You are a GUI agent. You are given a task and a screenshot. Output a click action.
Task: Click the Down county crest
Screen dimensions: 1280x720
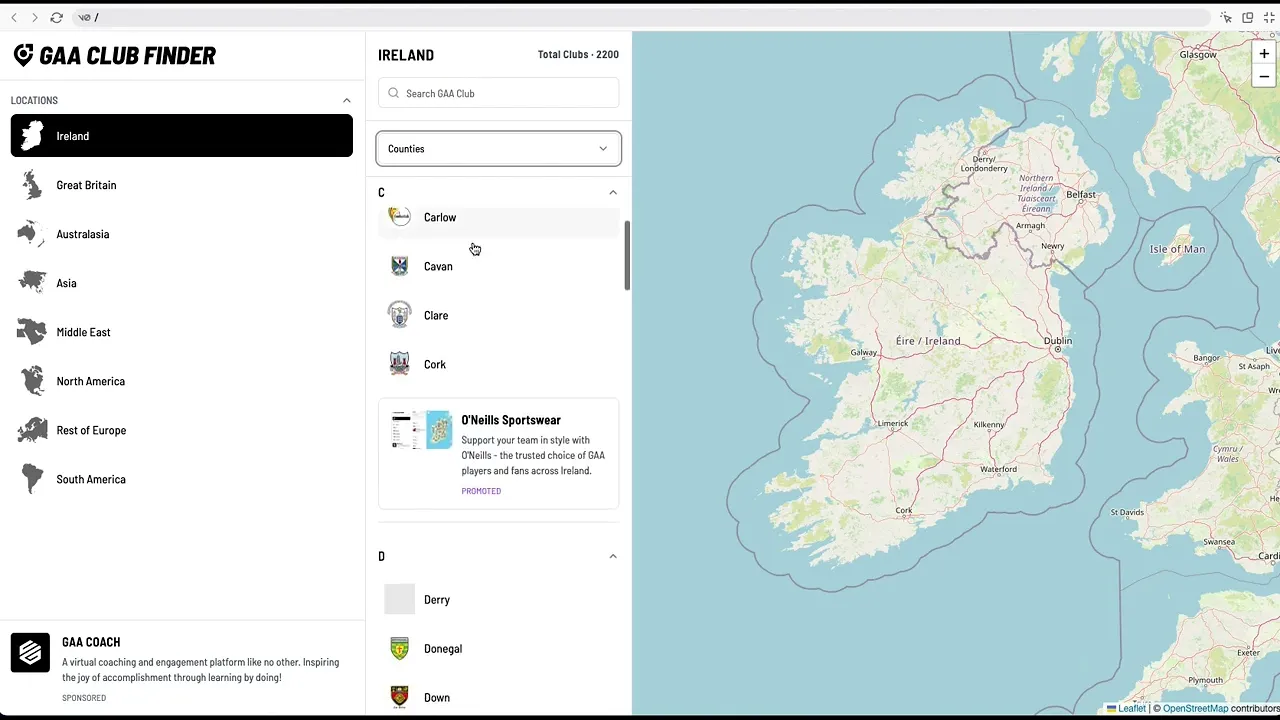click(399, 698)
